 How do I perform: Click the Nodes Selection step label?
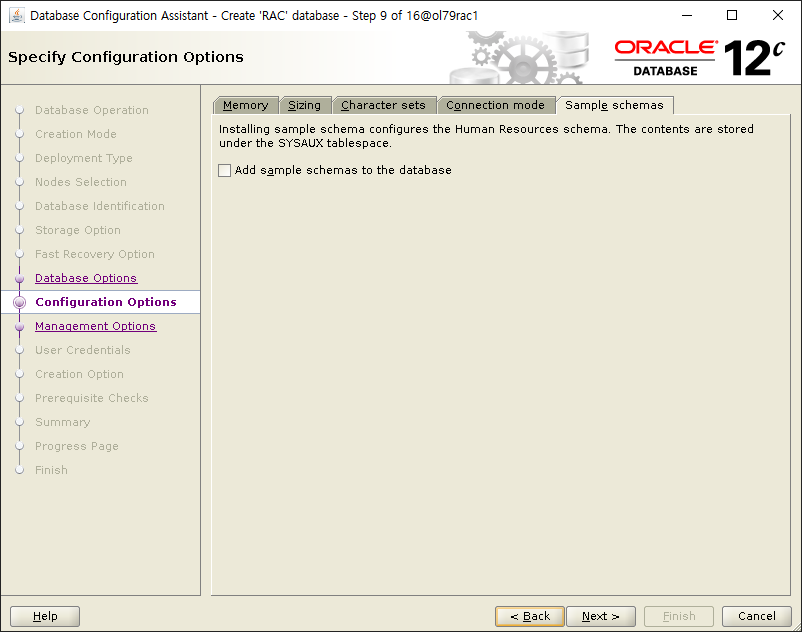click(81, 182)
